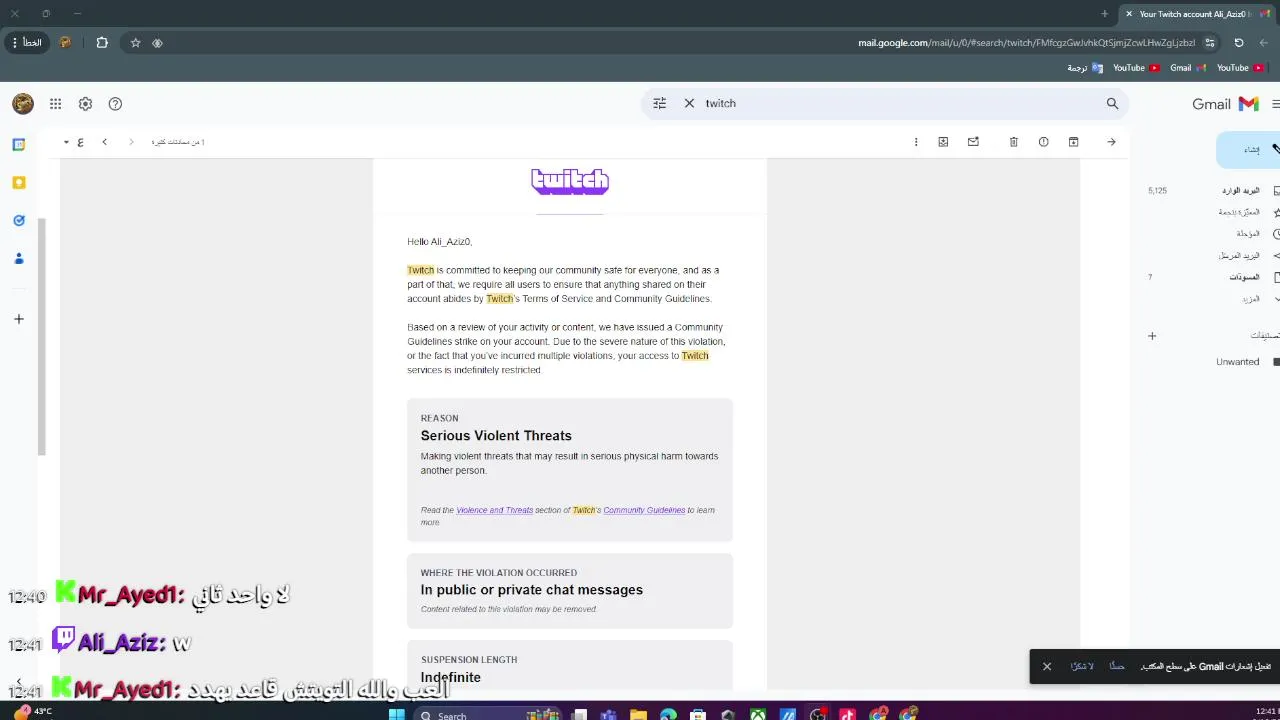Clear the twitch search query
The height and width of the screenshot is (720, 1280).
coord(689,103)
